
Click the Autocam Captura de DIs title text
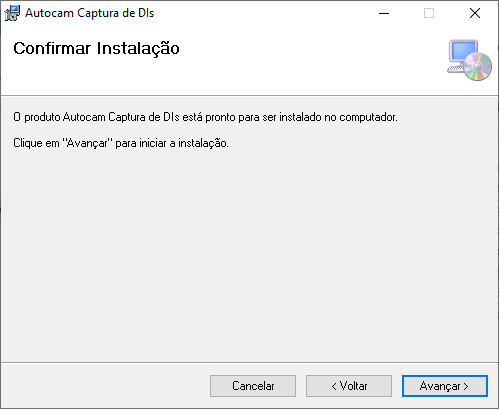[x=90, y=13]
